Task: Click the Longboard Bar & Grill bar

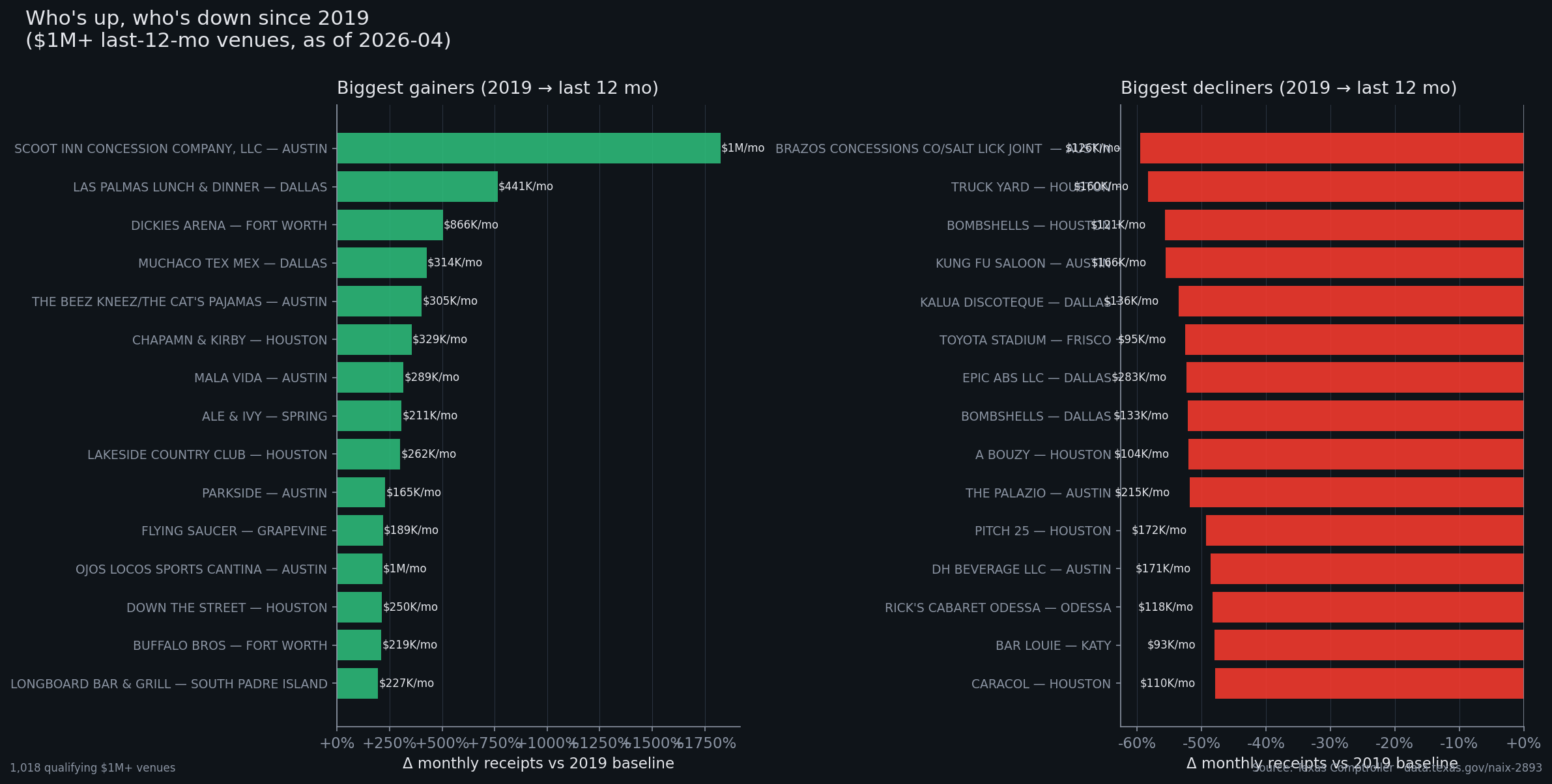Action: pos(357,683)
